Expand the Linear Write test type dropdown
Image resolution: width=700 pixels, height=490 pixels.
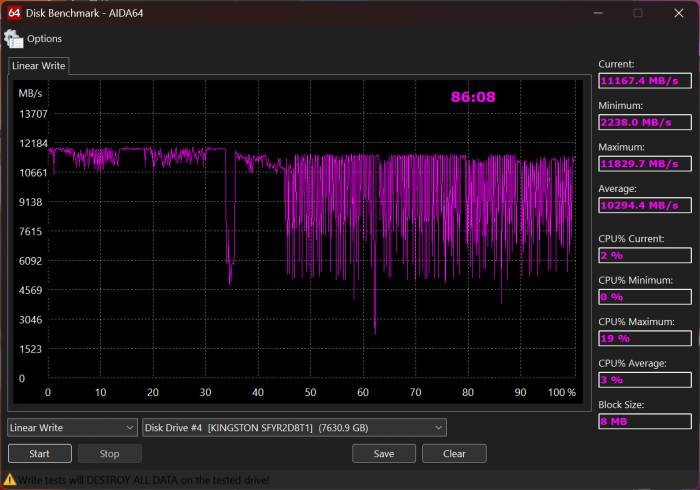72,427
